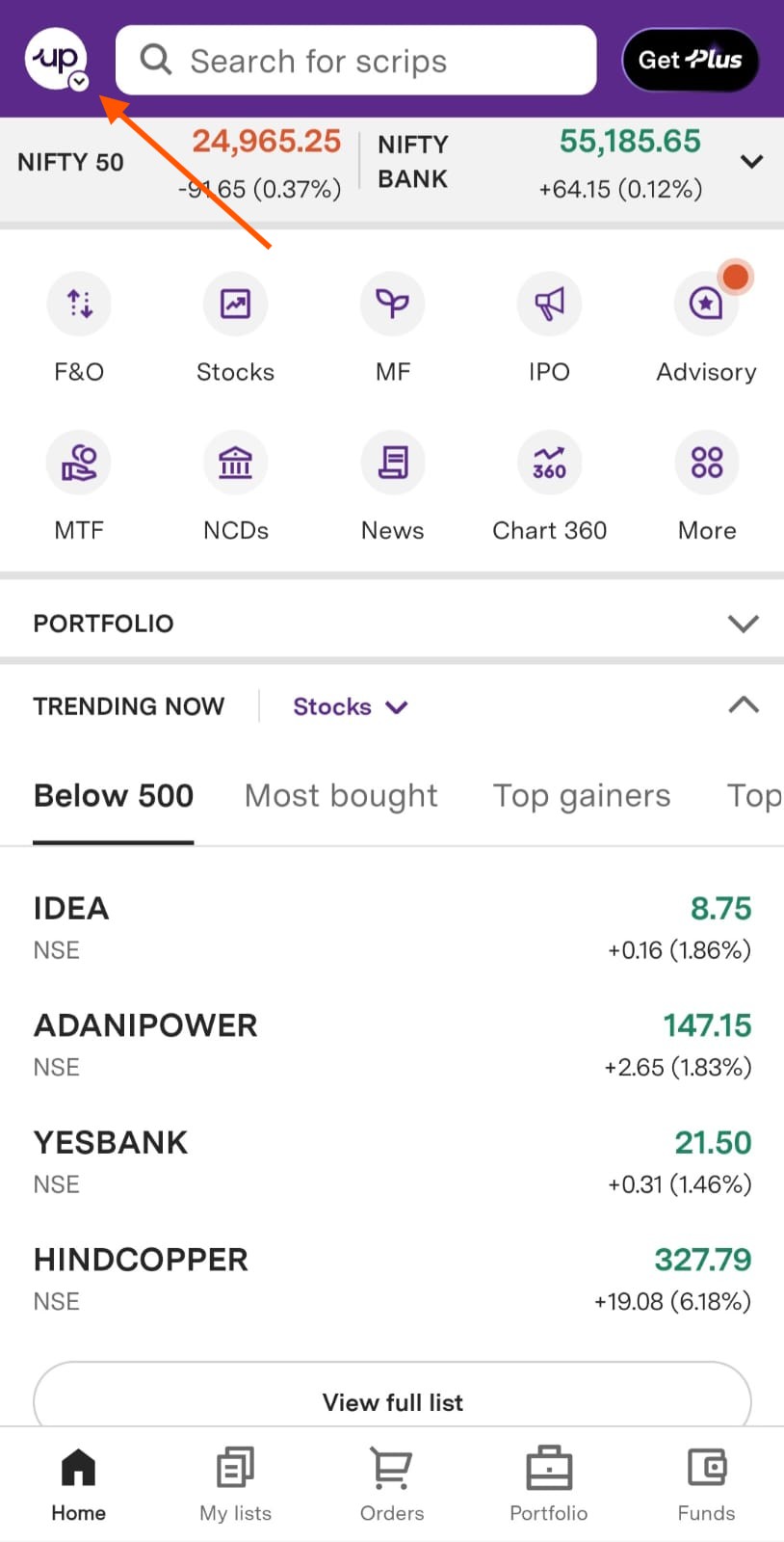Viewport: 784px width, 1542px height.
Task: Open the MTF icon
Action: click(79, 464)
